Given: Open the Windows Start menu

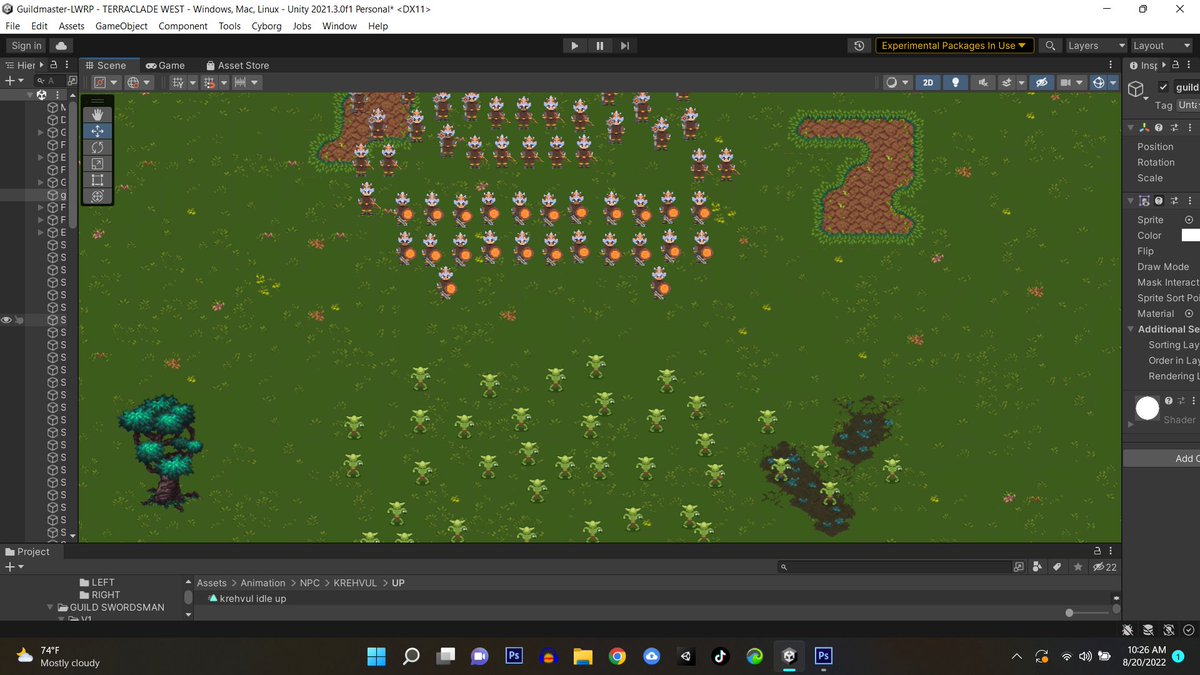Looking at the screenshot, I should [x=376, y=656].
